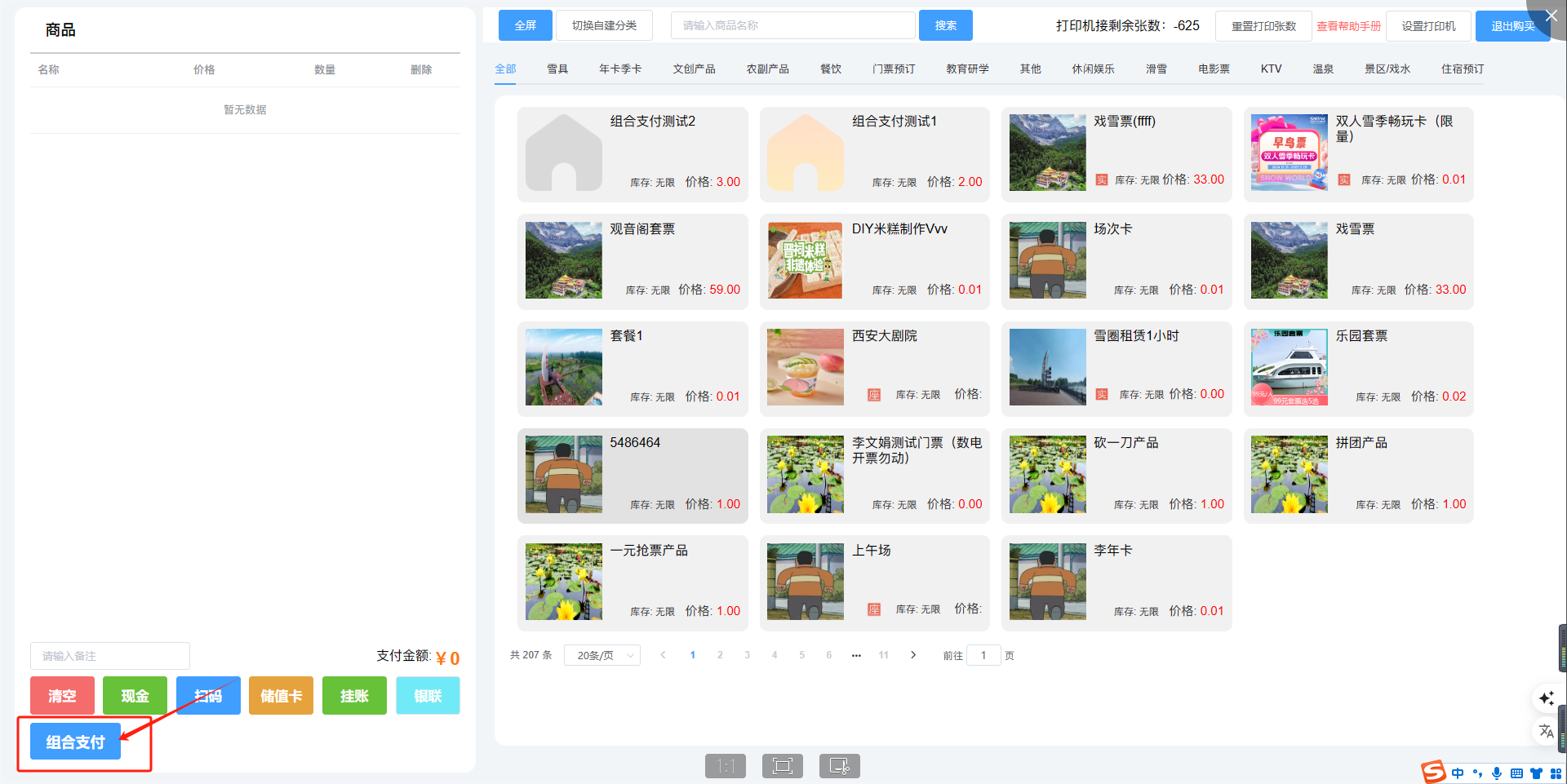The width and height of the screenshot is (1567, 784).
Task: Click the translate icon on the right edge
Action: [x=1546, y=731]
